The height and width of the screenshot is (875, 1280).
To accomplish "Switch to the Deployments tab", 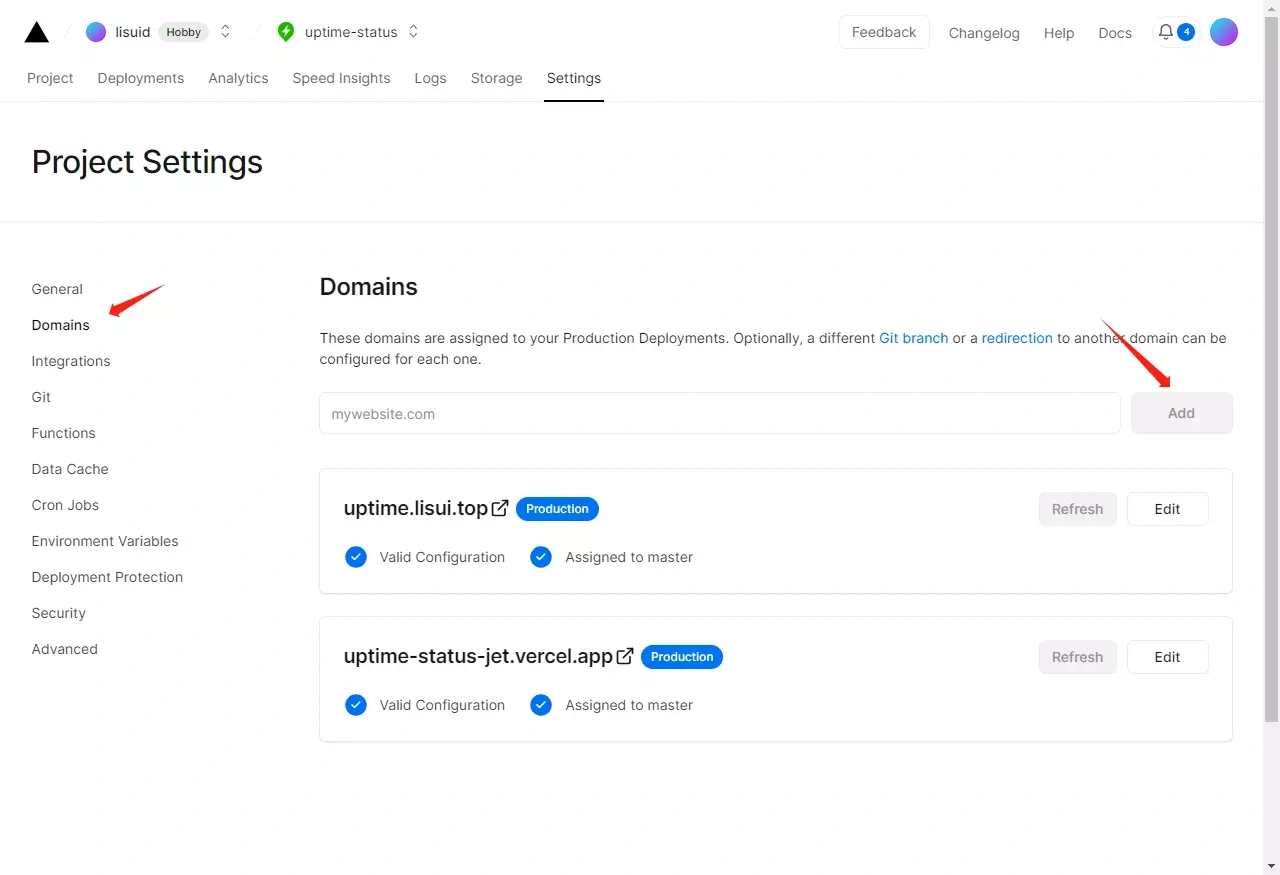I will point(141,78).
